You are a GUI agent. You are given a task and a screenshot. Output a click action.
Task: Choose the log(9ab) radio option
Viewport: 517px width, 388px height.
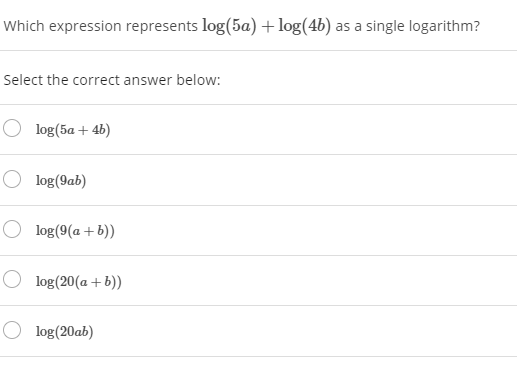12,179
